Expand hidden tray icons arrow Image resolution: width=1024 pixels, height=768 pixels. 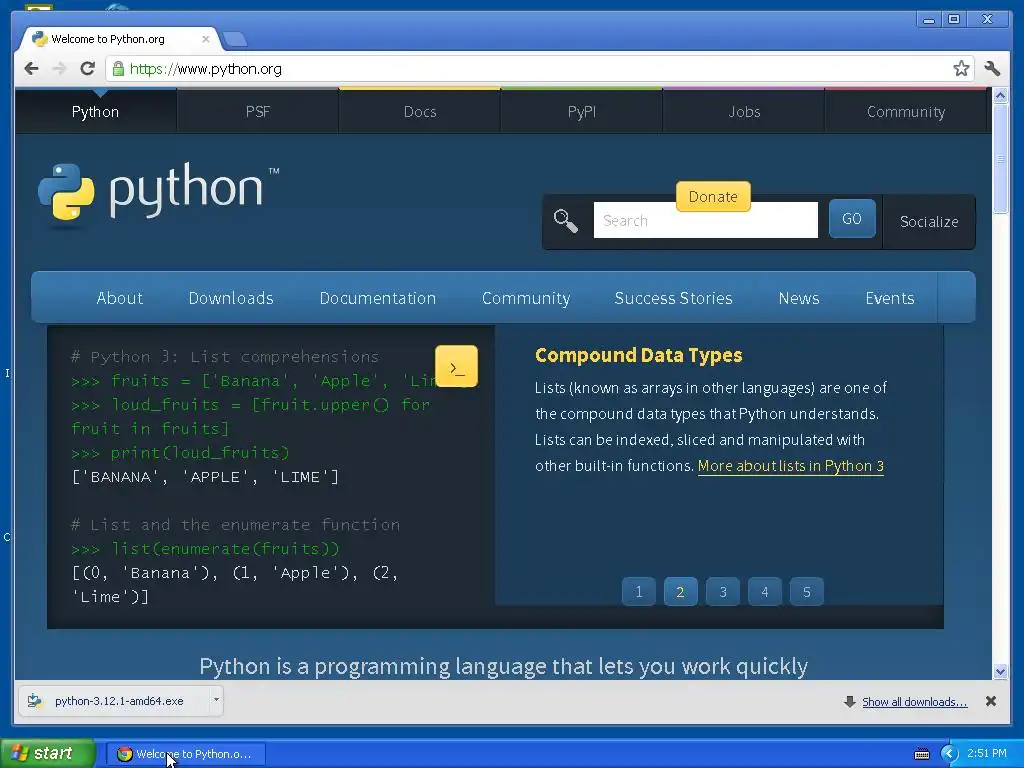coord(949,754)
